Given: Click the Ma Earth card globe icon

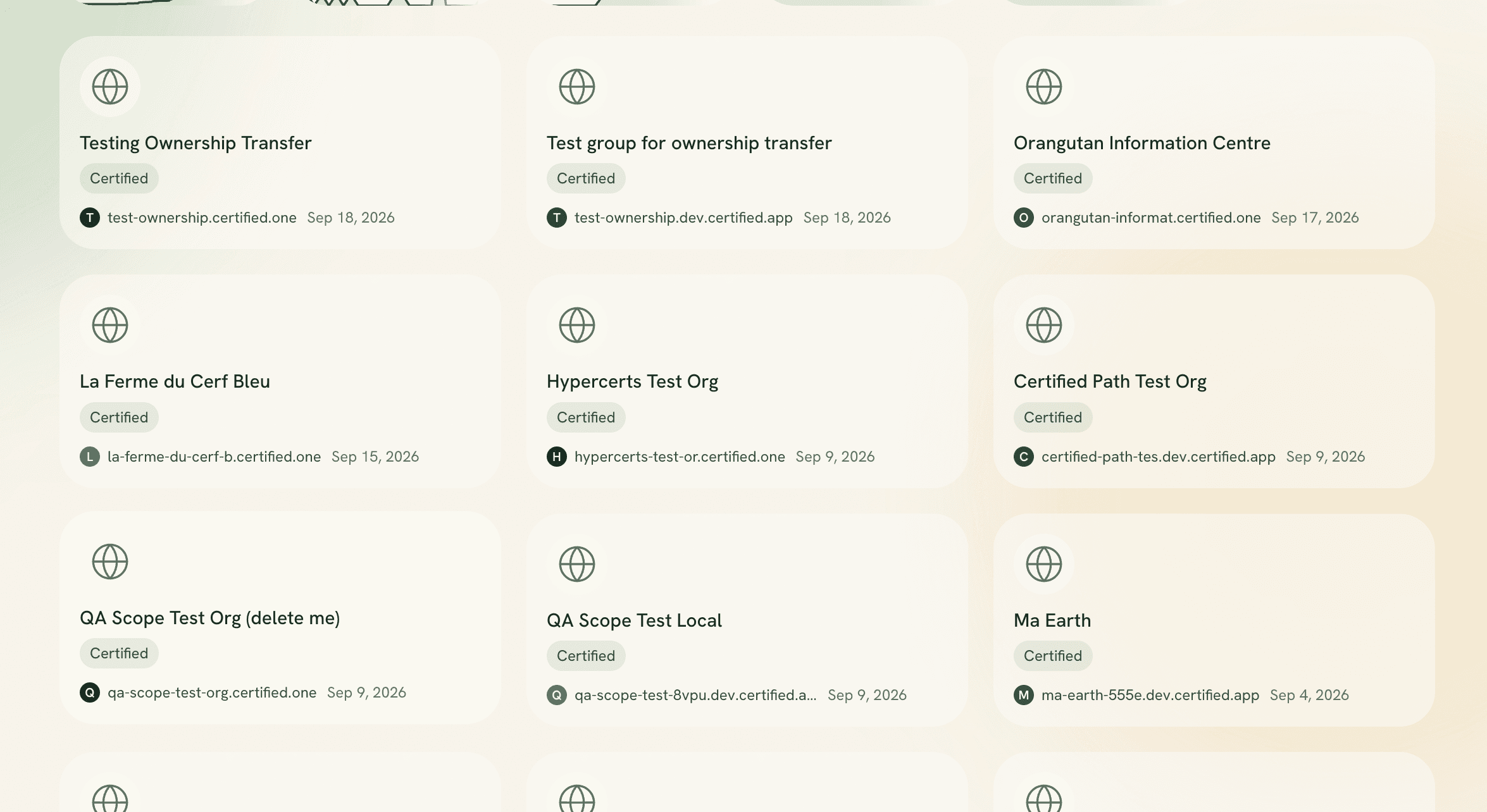Looking at the screenshot, I should click(x=1044, y=564).
